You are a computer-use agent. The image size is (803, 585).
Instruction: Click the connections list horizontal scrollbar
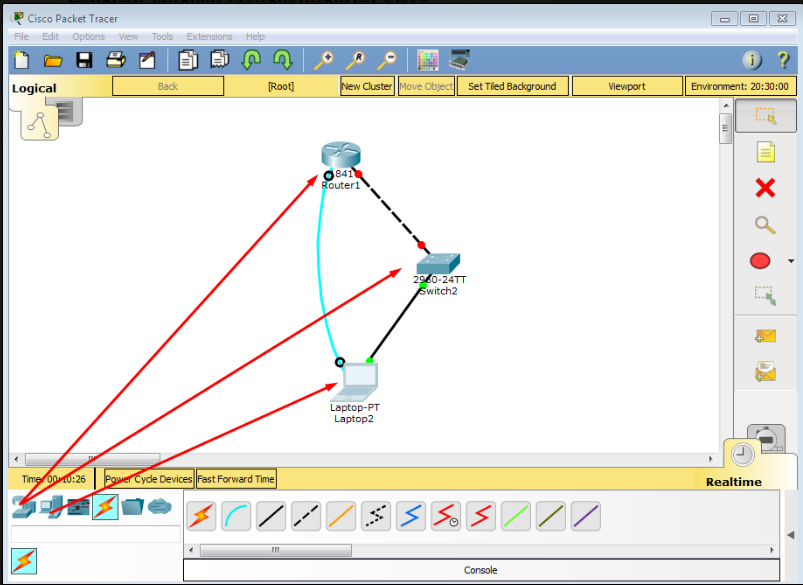274,550
